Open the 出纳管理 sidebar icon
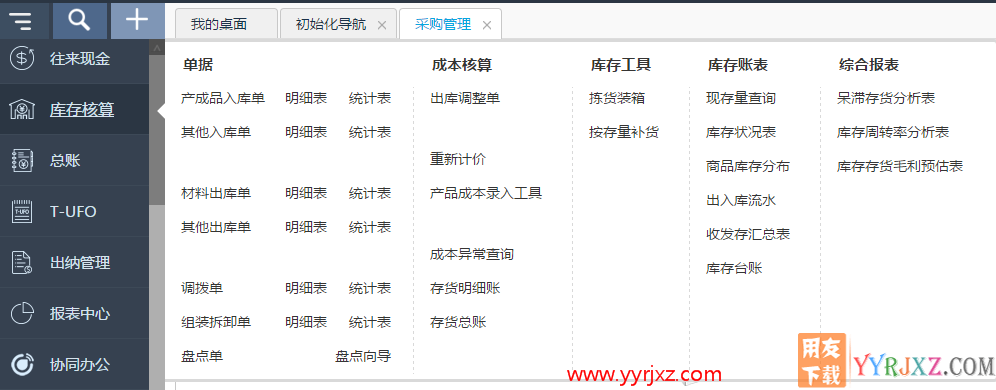The image size is (996, 390). [x=23, y=262]
